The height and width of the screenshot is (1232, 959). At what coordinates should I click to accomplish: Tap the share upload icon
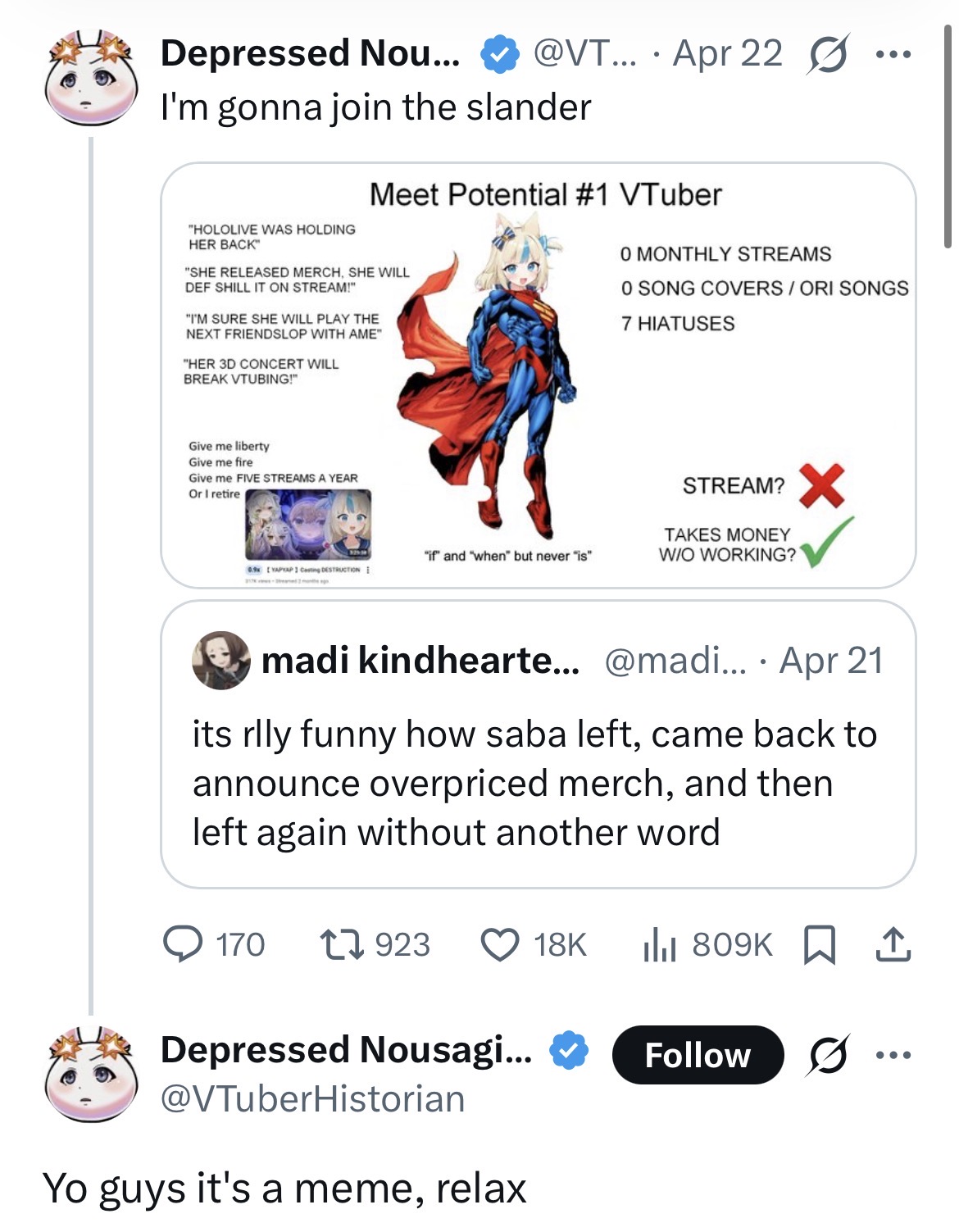(x=893, y=944)
